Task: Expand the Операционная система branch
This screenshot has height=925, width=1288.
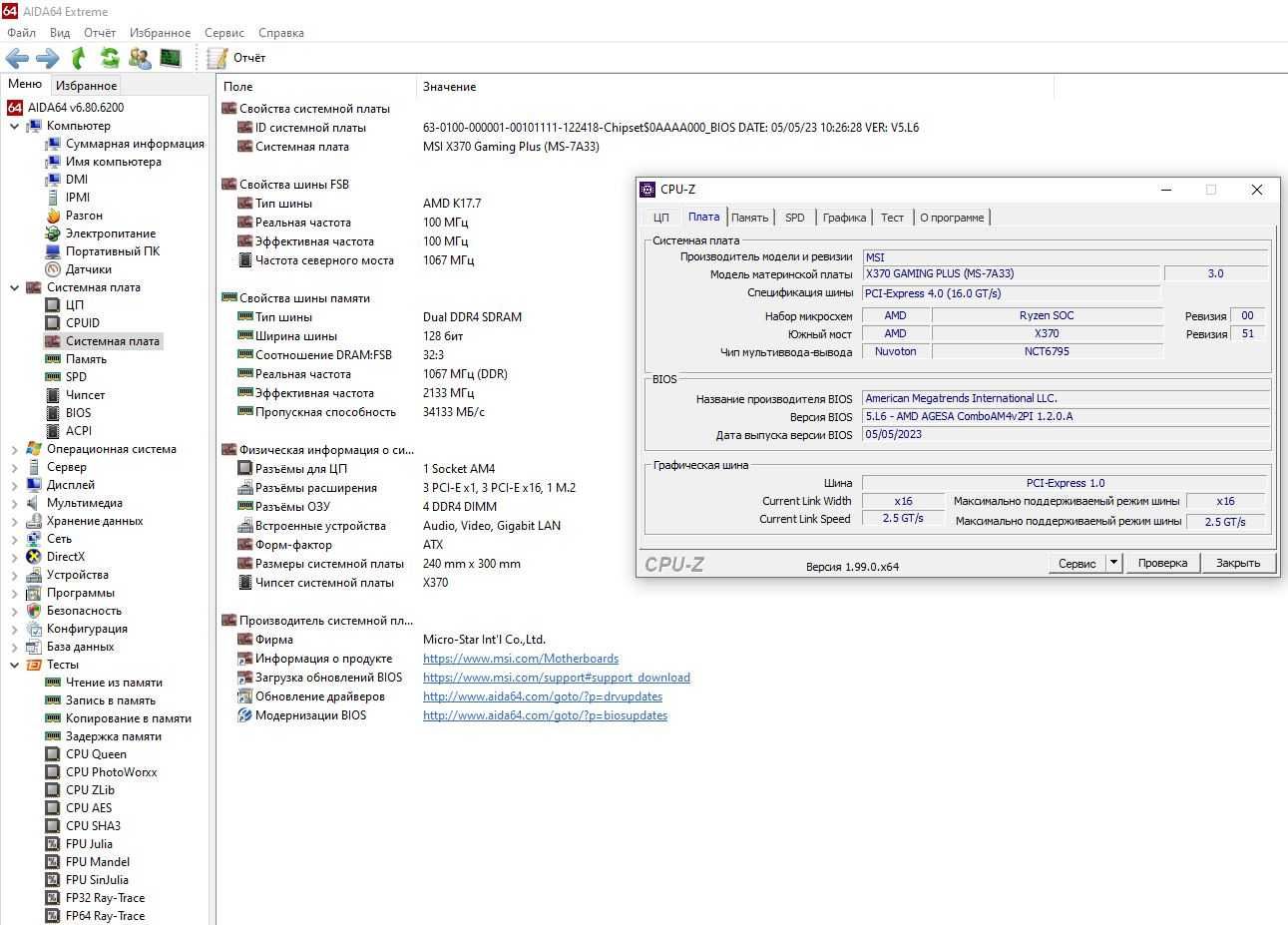Action: point(14,449)
